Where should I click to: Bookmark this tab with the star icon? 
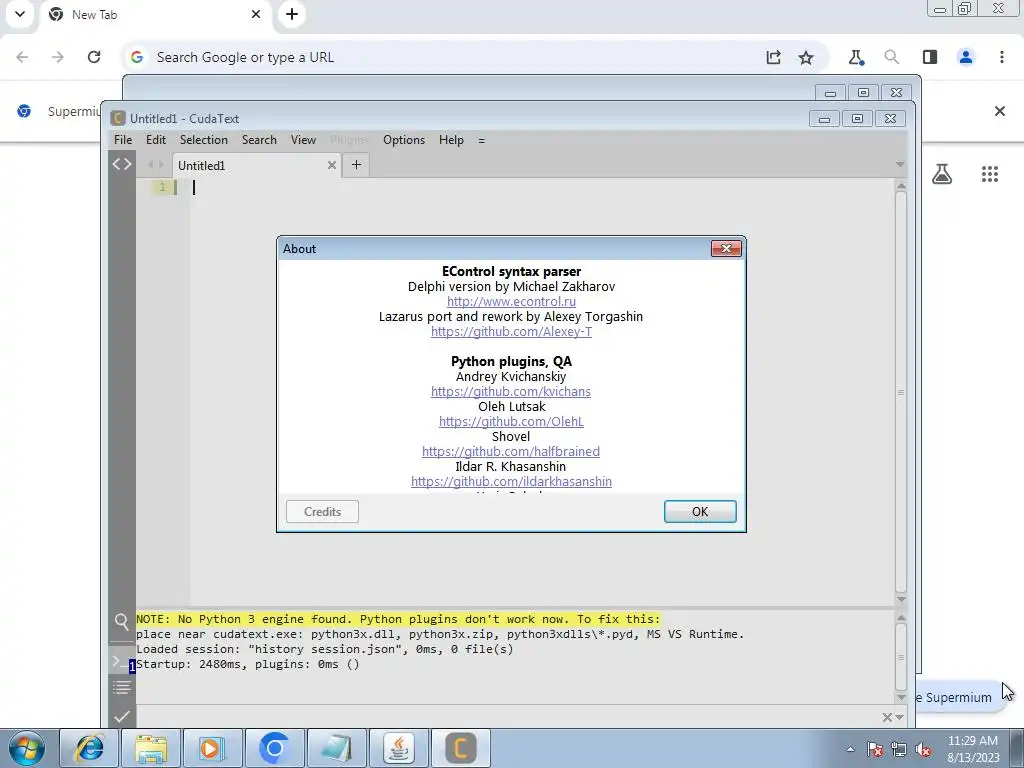pos(806,57)
